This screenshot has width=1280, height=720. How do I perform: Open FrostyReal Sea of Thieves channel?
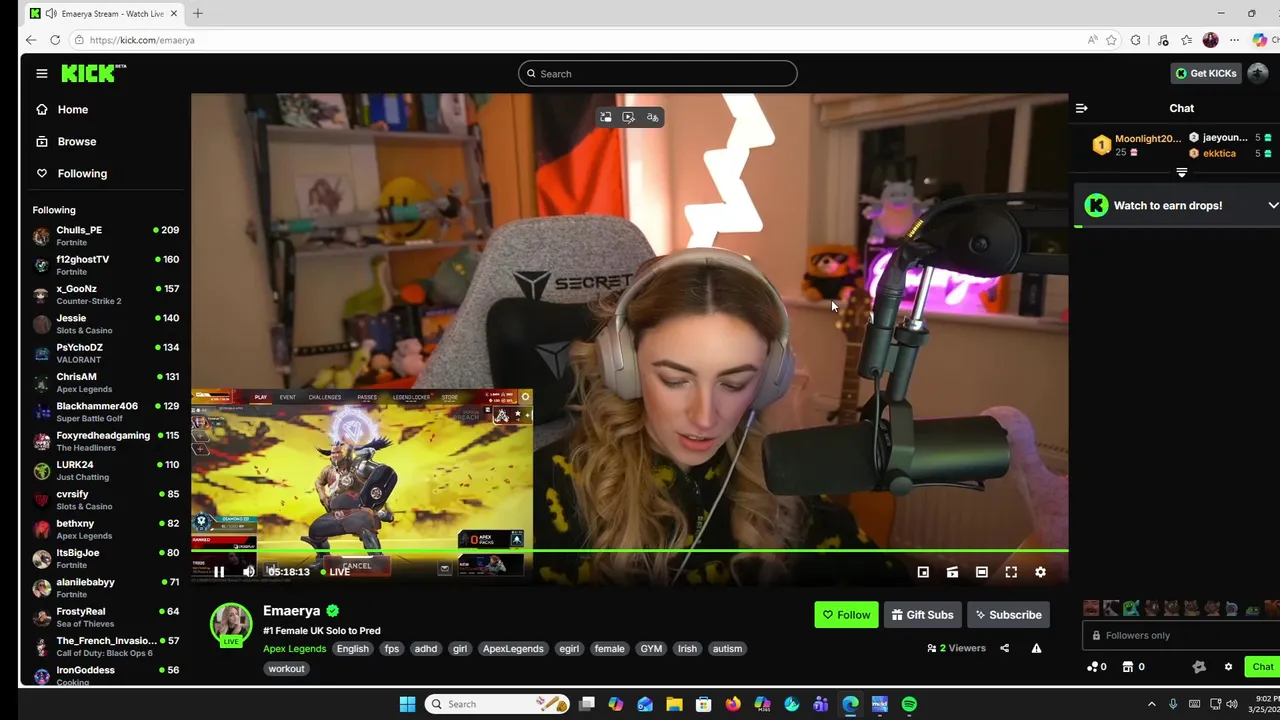[105, 616]
